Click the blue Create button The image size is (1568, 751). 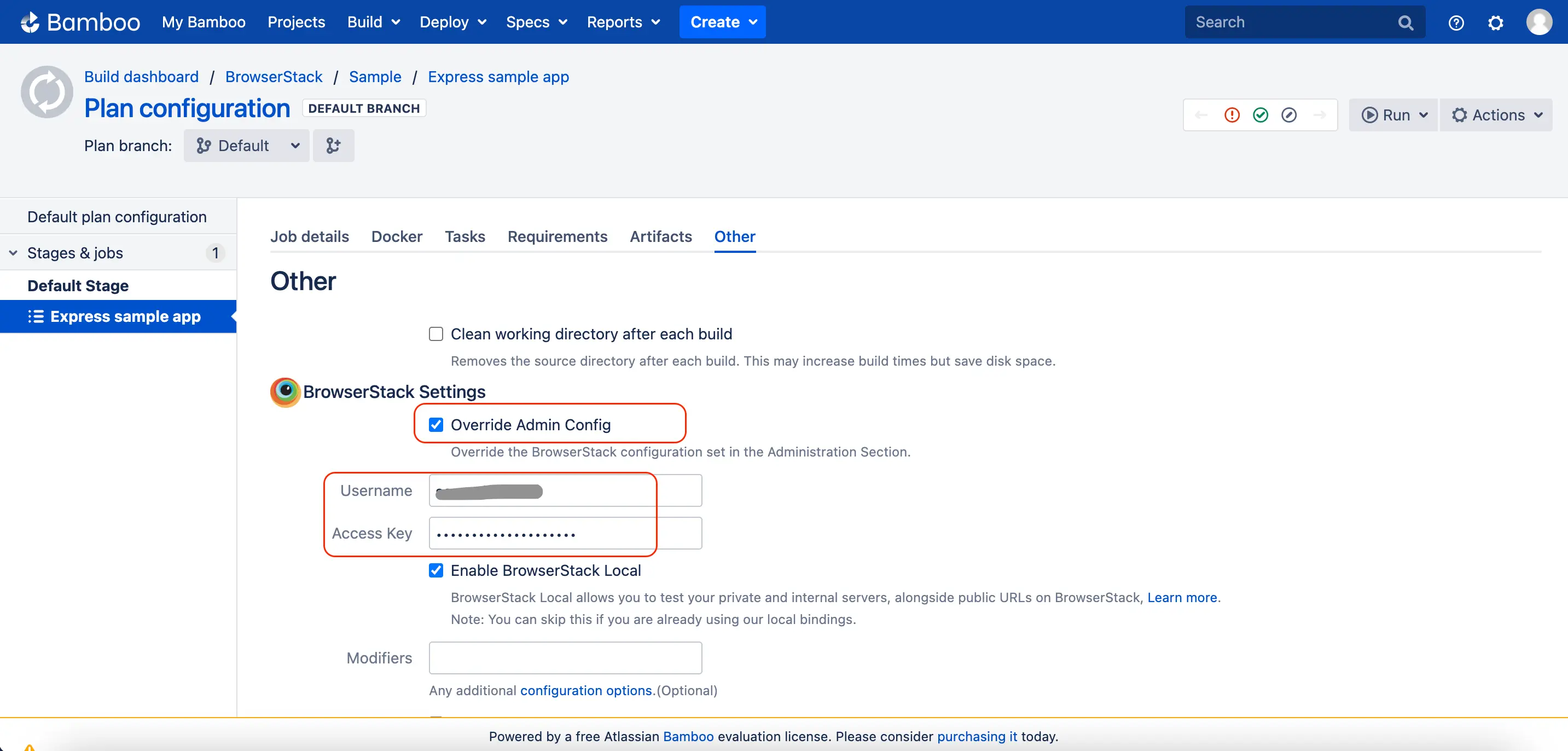pos(722,22)
